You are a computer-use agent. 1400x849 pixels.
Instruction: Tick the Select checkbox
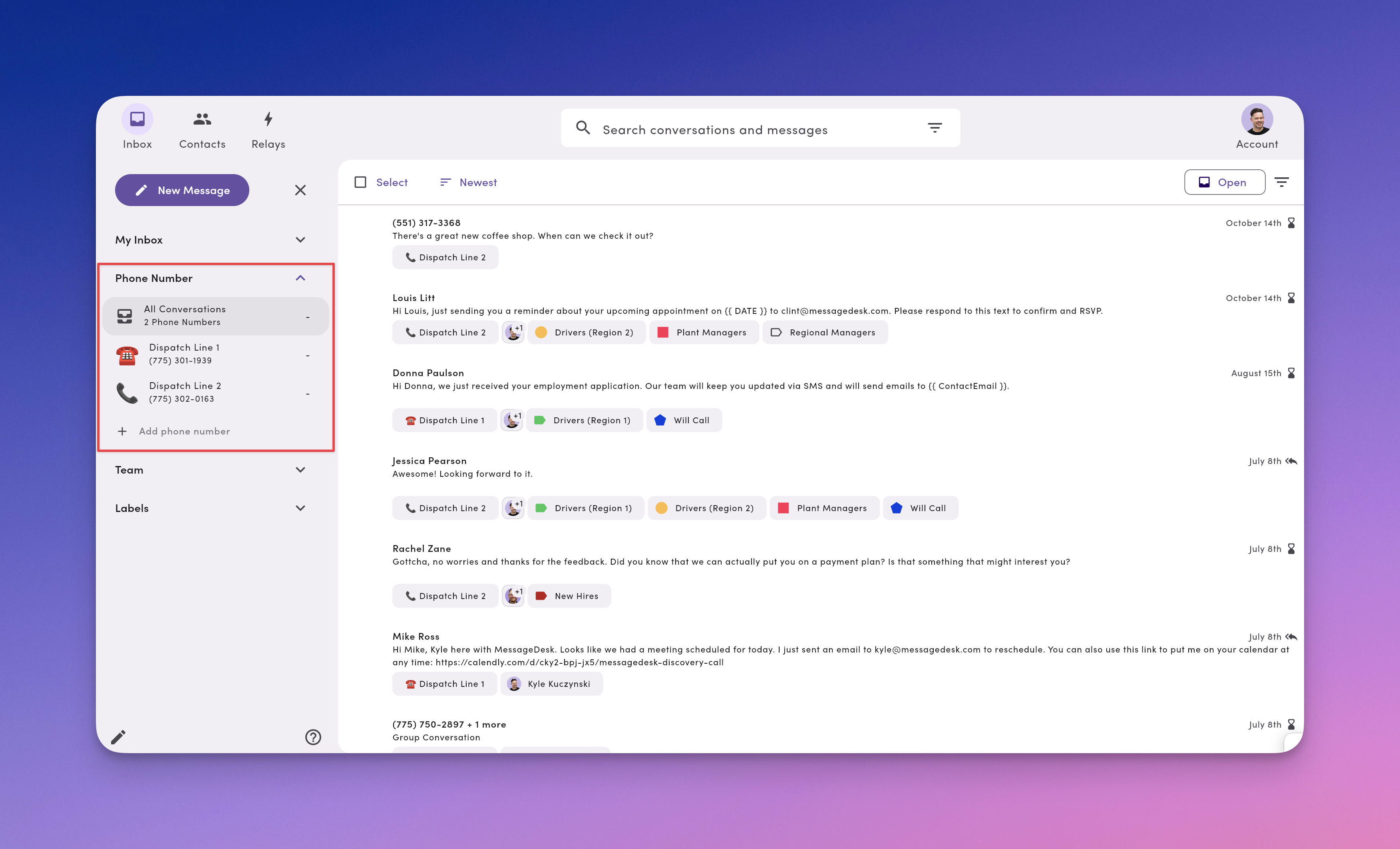pyautogui.click(x=360, y=182)
